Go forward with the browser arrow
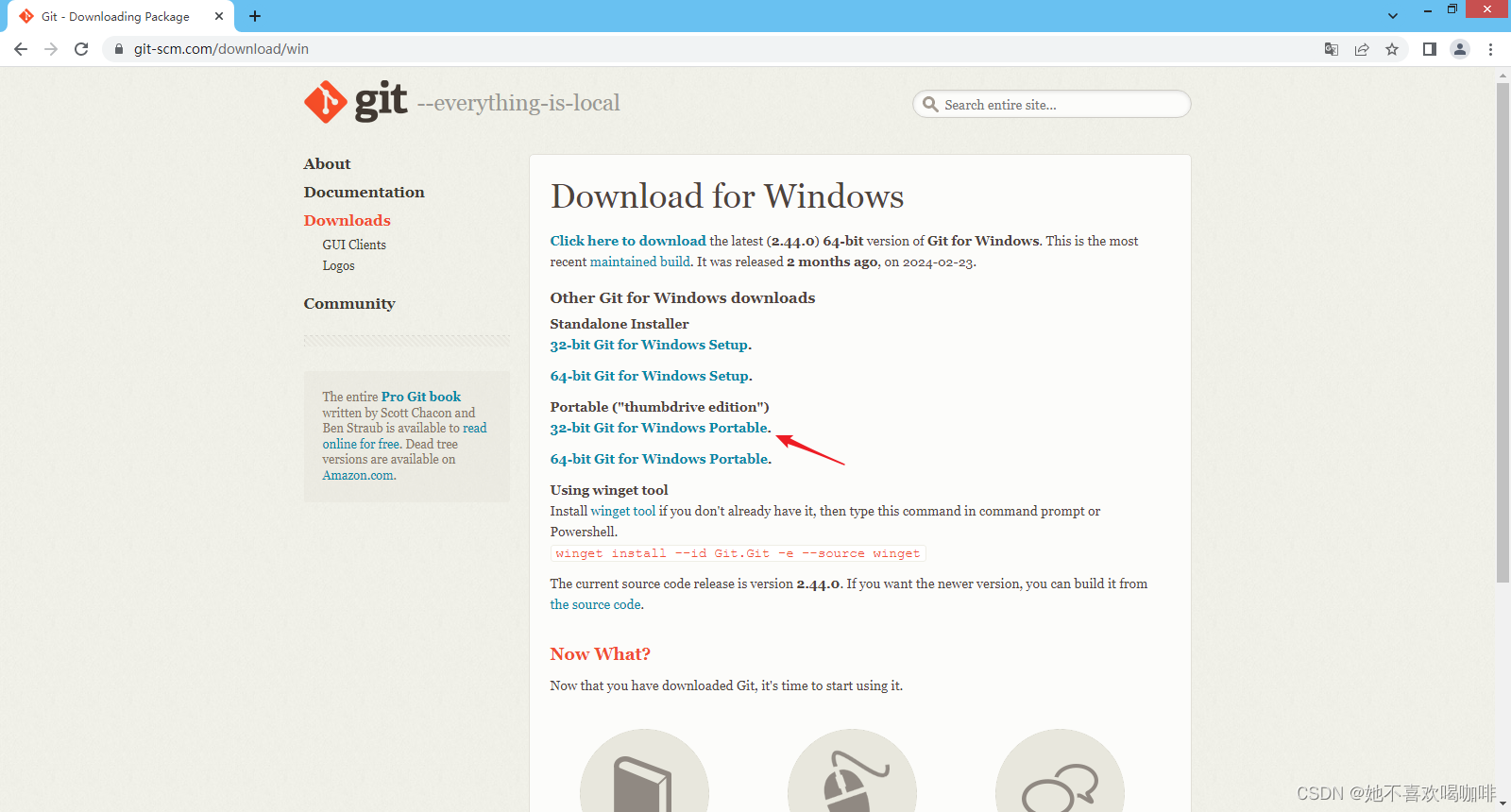Viewport: 1511px width, 812px height. [x=51, y=49]
